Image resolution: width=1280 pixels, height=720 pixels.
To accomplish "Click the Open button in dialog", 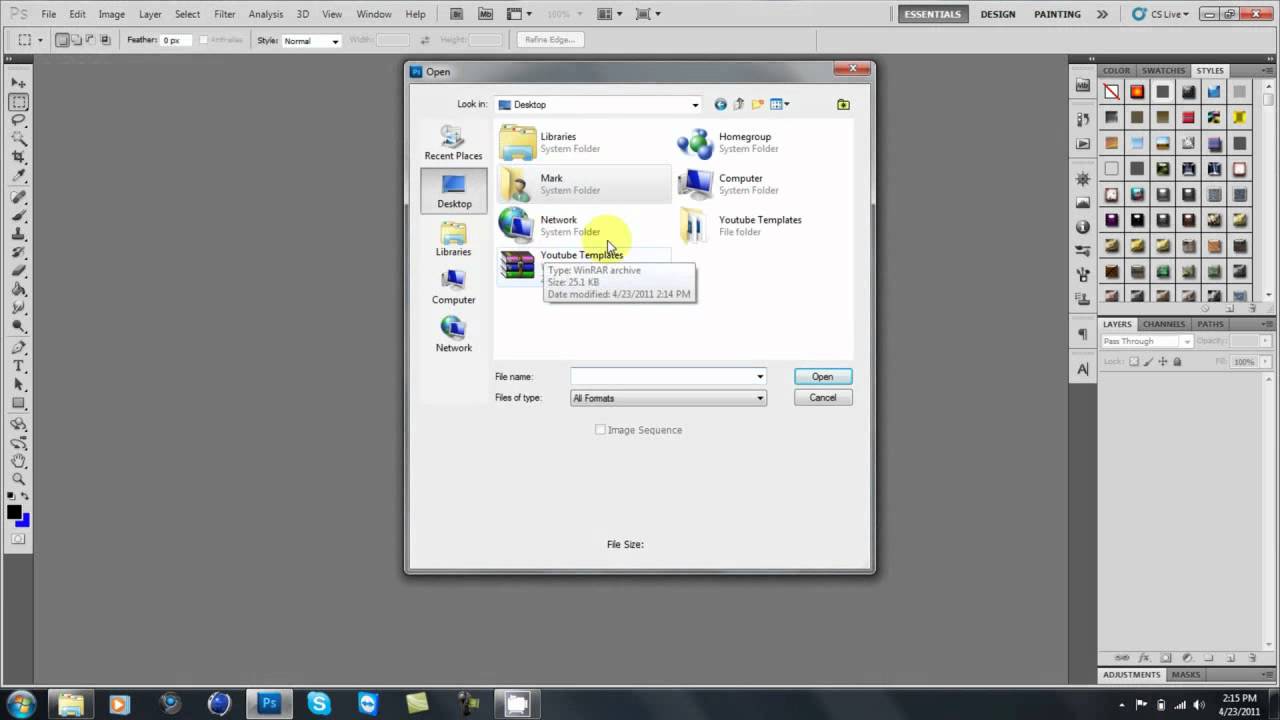I will pyautogui.click(x=822, y=377).
